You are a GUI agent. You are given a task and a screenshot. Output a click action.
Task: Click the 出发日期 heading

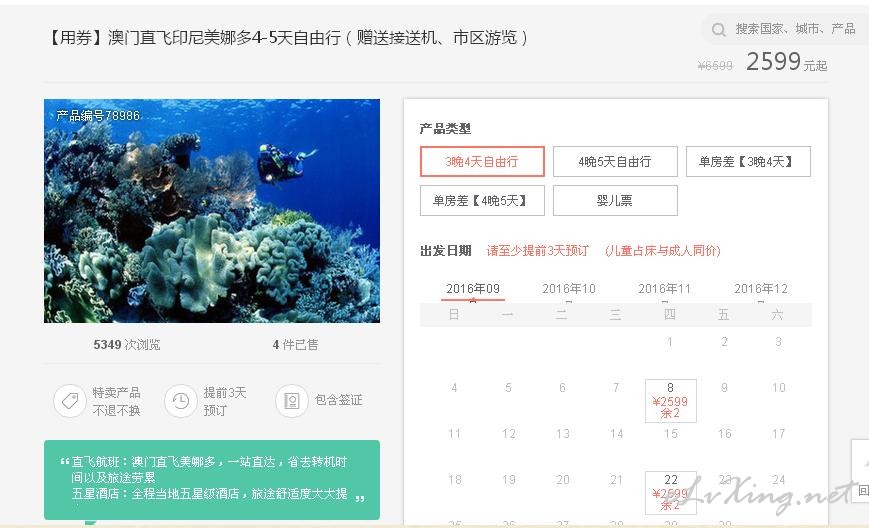pos(446,251)
